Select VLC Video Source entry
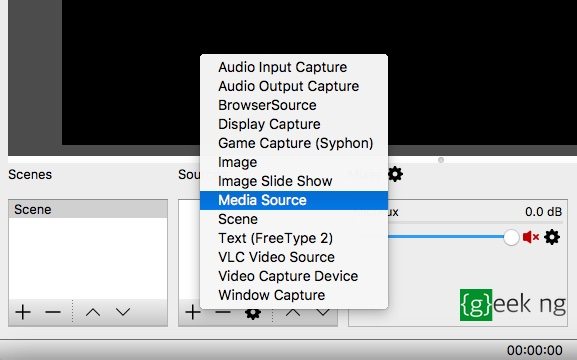 point(294,257)
